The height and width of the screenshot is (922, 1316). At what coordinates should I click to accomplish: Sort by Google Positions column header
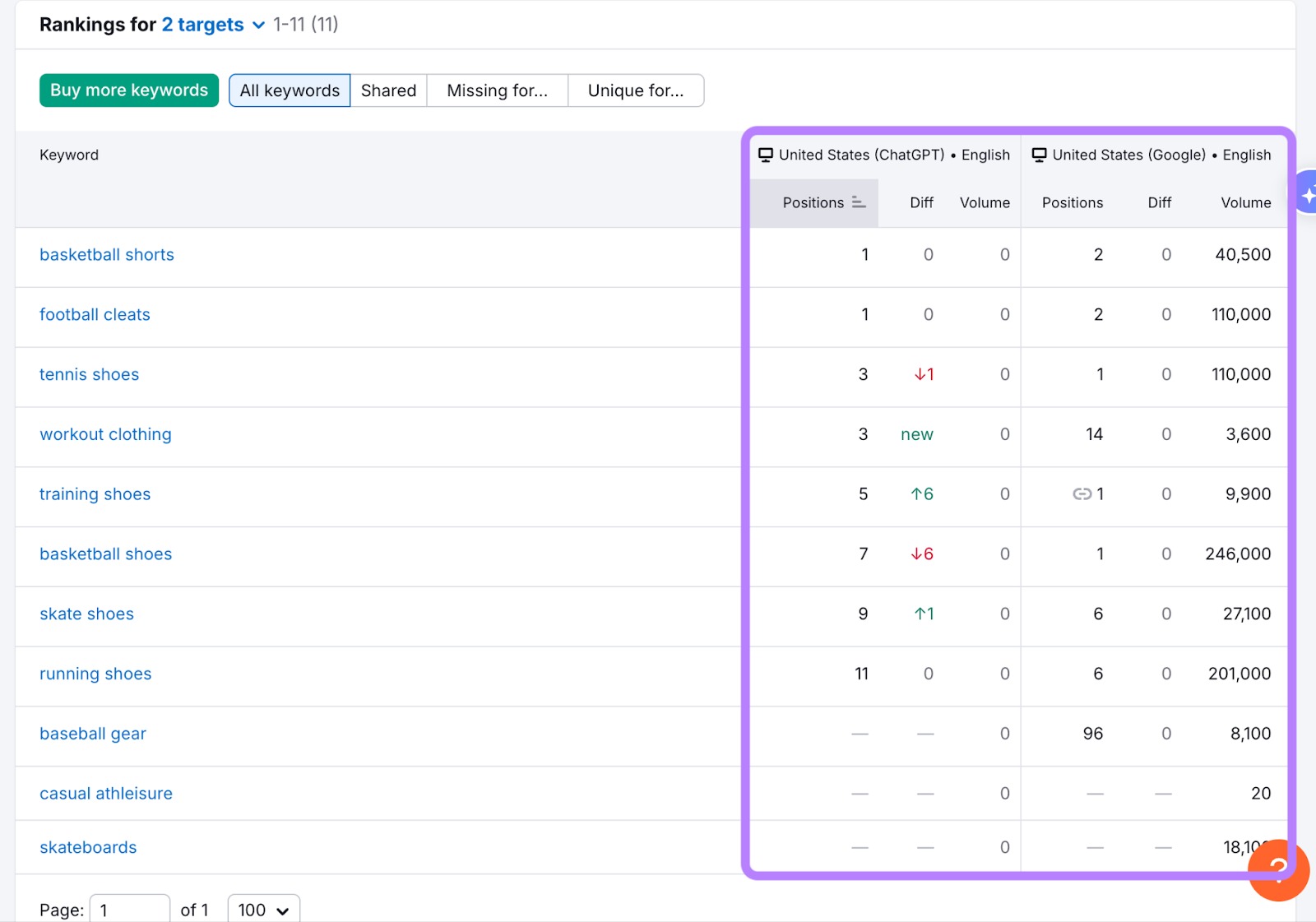coord(1073,202)
